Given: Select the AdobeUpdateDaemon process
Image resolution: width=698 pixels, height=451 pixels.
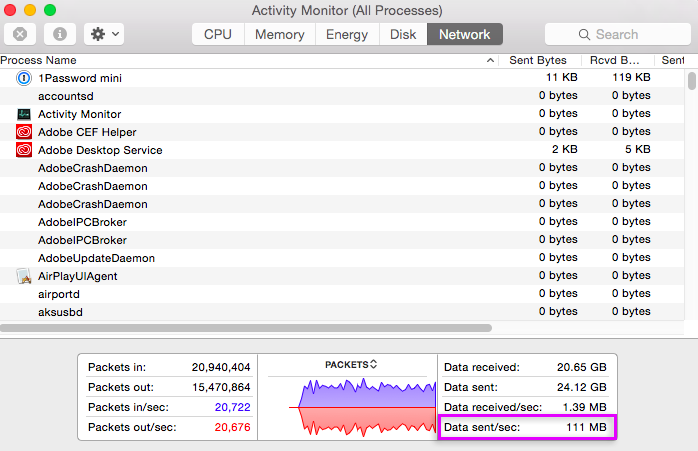Looking at the screenshot, I should pyautogui.click(x=97, y=258).
